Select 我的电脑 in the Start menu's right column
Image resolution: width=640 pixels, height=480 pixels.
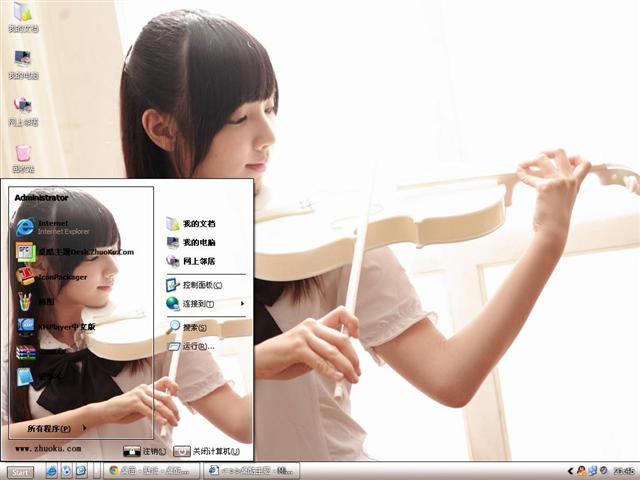(x=191, y=242)
